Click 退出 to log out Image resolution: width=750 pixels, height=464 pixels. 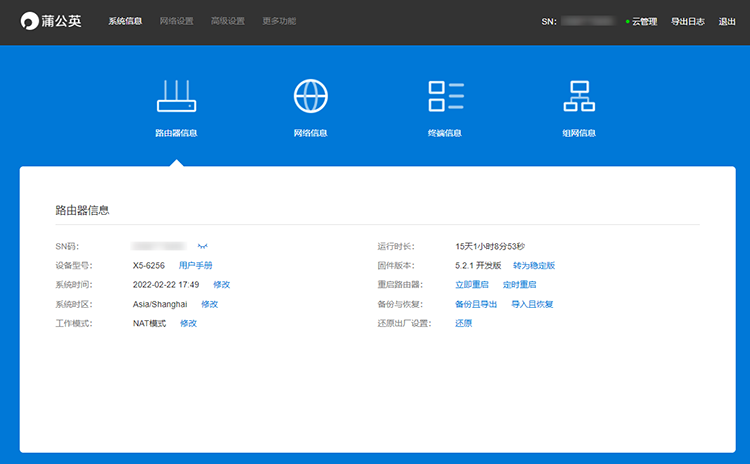727,21
